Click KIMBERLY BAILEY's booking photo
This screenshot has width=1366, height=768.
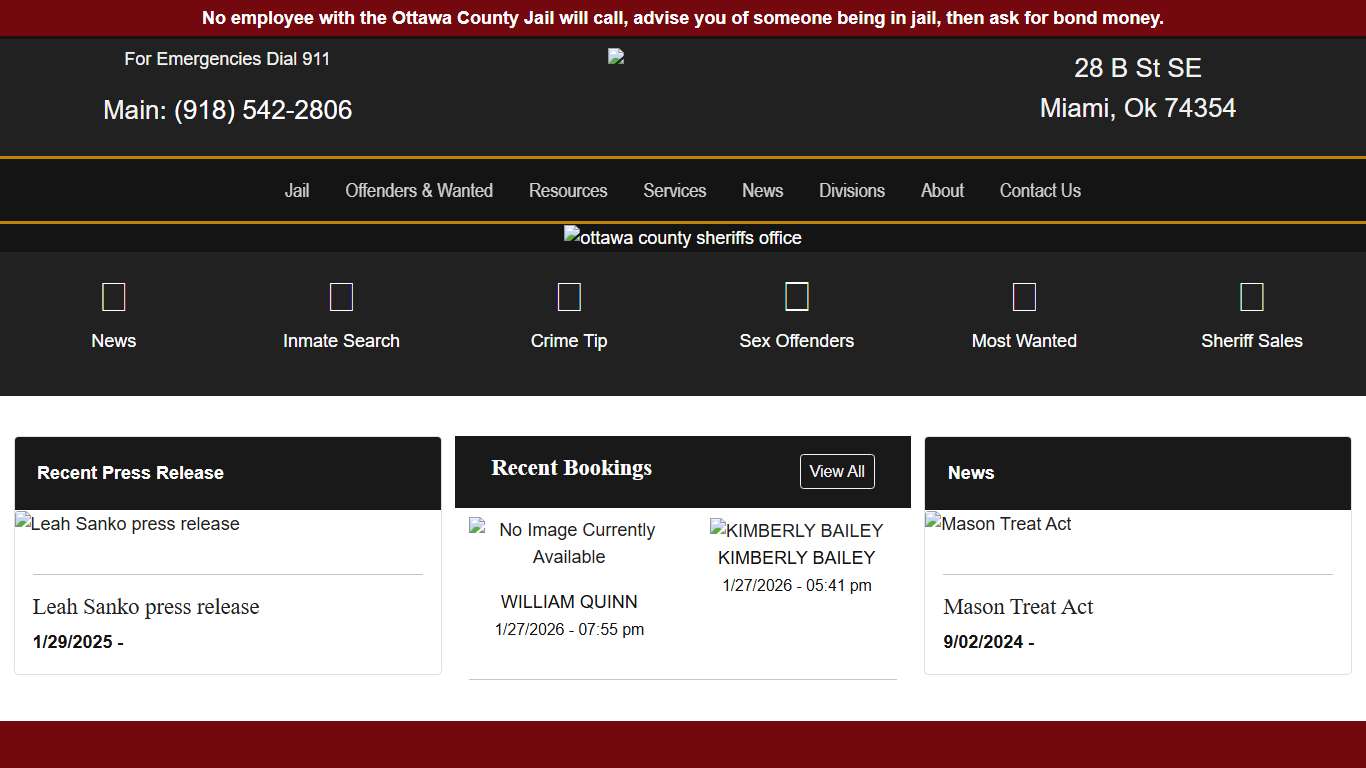click(797, 530)
